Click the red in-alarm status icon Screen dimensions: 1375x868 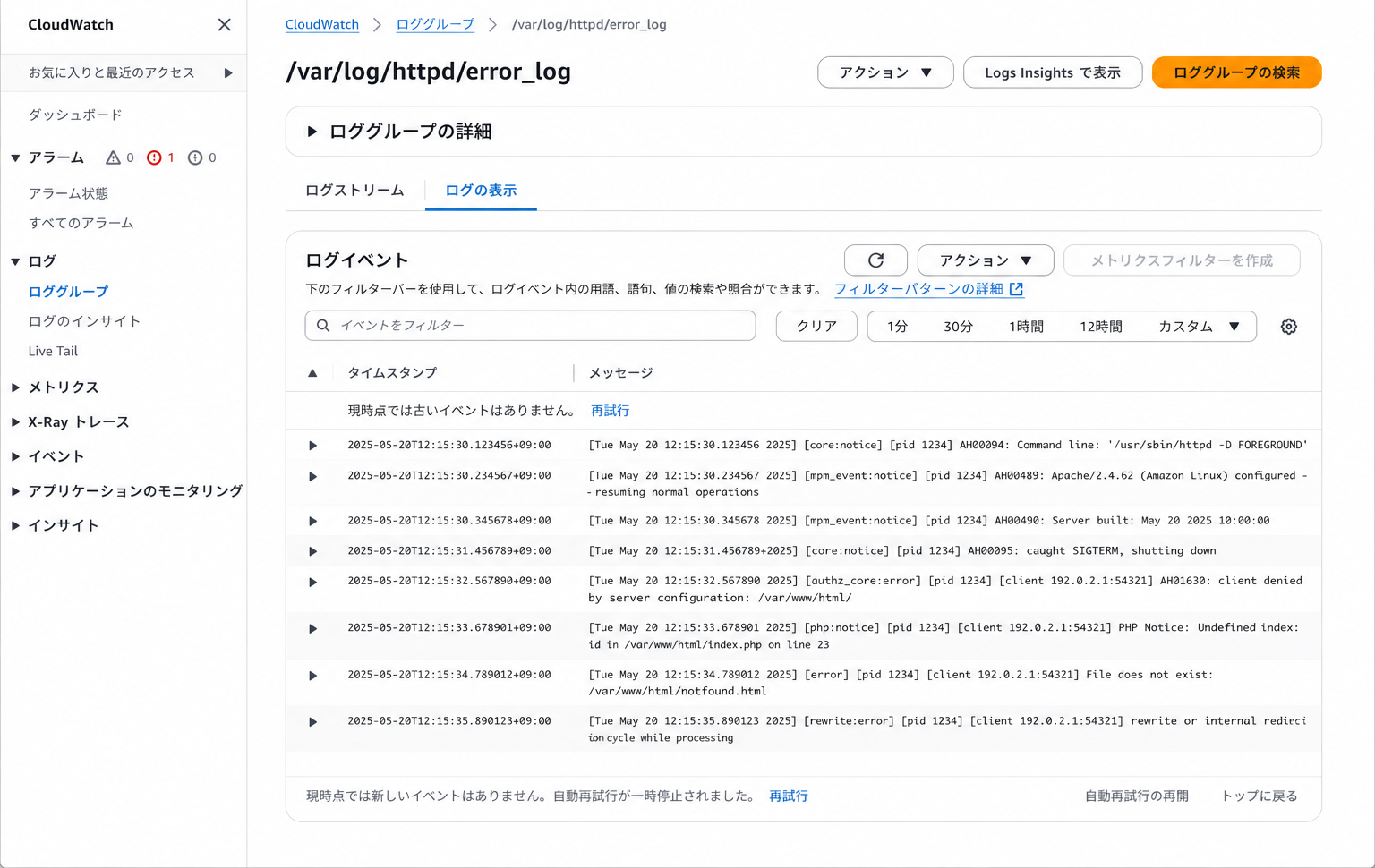point(154,157)
